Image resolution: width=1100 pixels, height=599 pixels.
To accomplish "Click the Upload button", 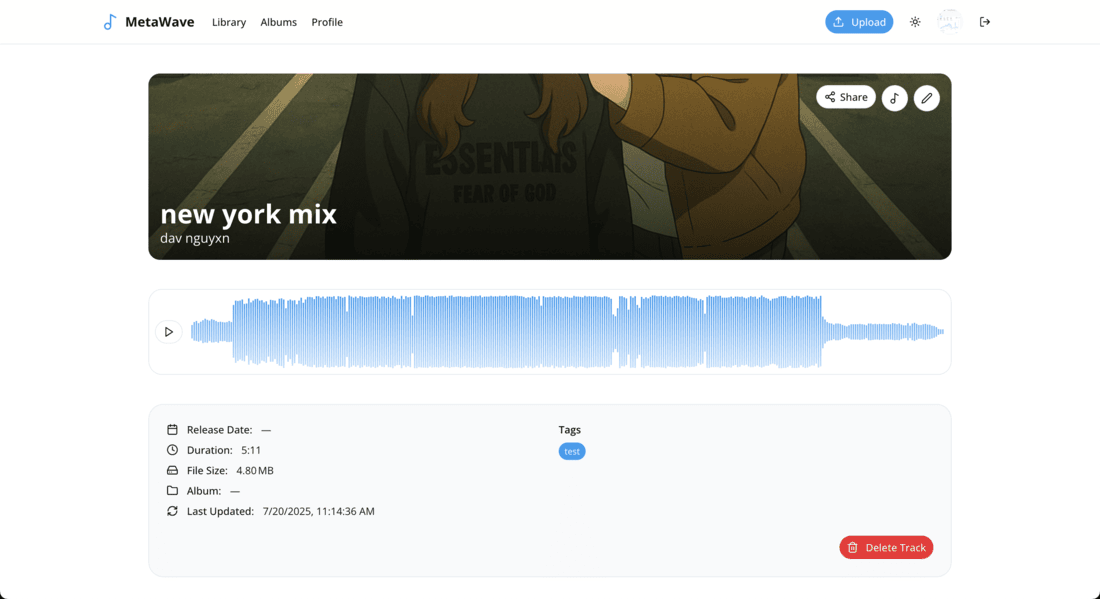I will coord(859,22).
